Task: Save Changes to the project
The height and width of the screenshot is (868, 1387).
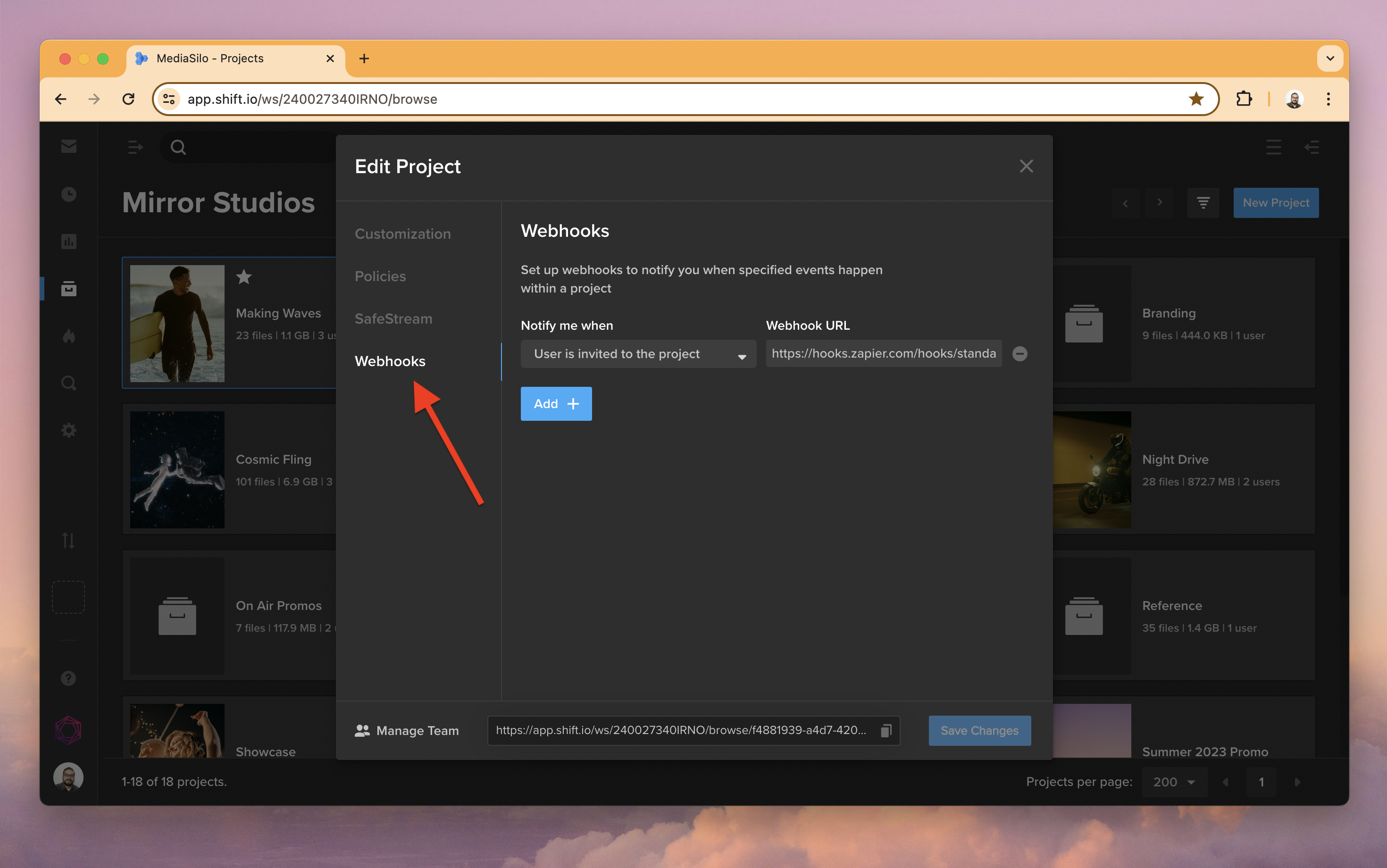Action: click(979, 730)
